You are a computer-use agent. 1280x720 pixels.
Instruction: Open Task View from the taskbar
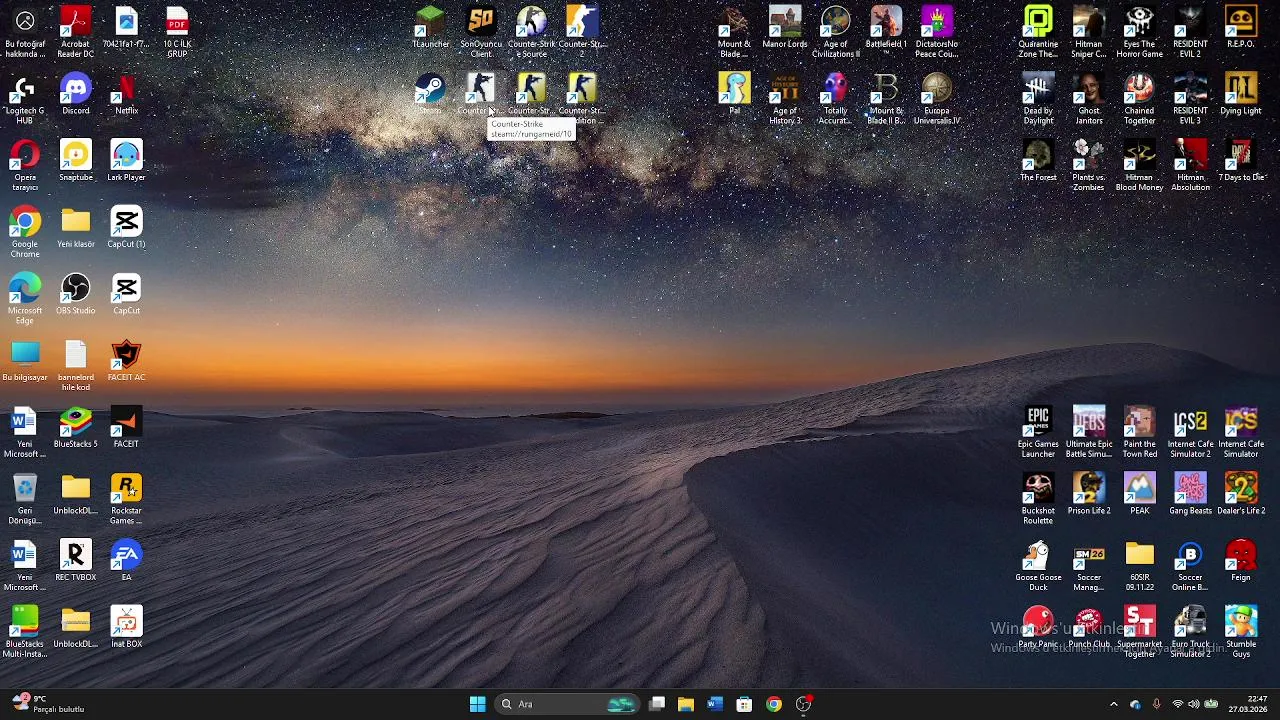[657, 704]
